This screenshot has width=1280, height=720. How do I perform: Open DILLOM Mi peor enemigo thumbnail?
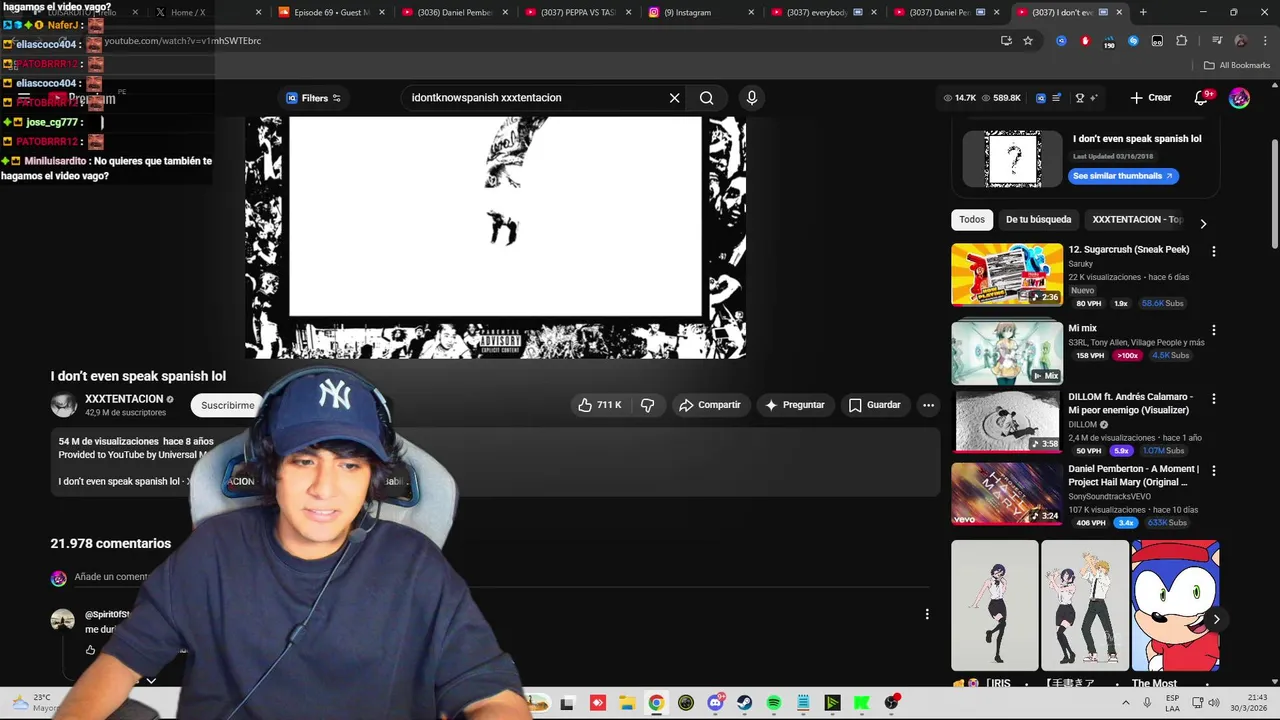coord(1007,421)
